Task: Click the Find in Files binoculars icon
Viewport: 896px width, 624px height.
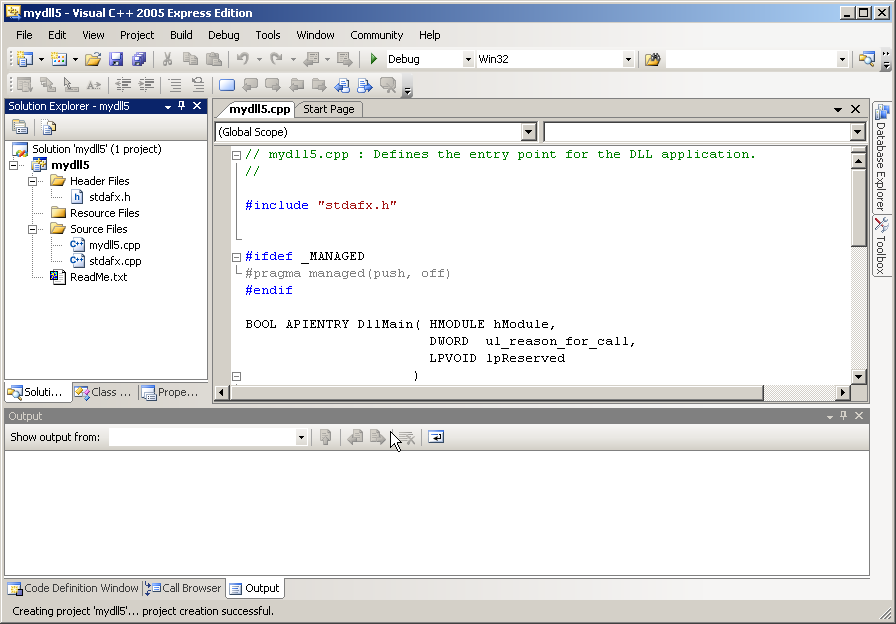Action: [653, 59]
